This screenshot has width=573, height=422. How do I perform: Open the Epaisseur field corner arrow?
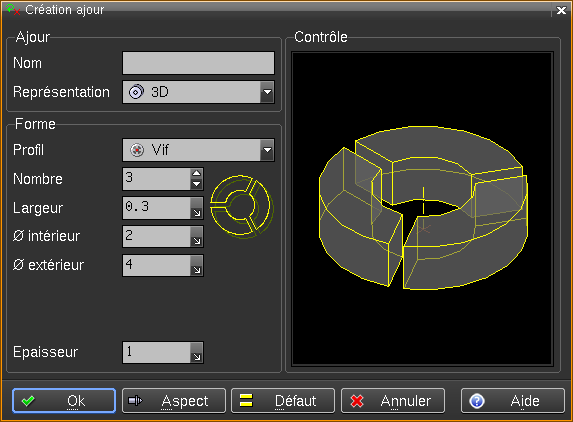pos(197,353)
